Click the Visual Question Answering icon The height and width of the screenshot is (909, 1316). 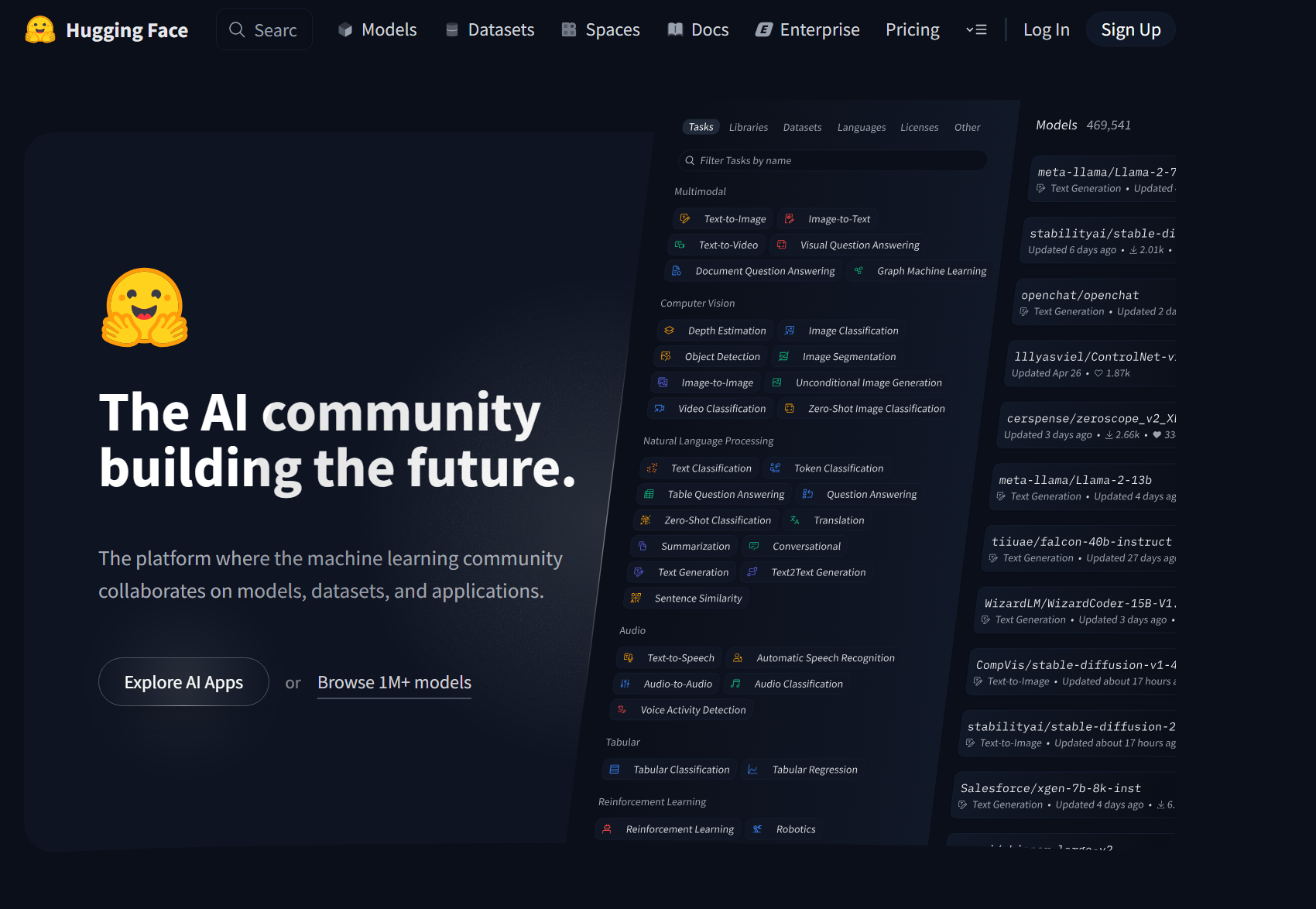pos(782,245)
